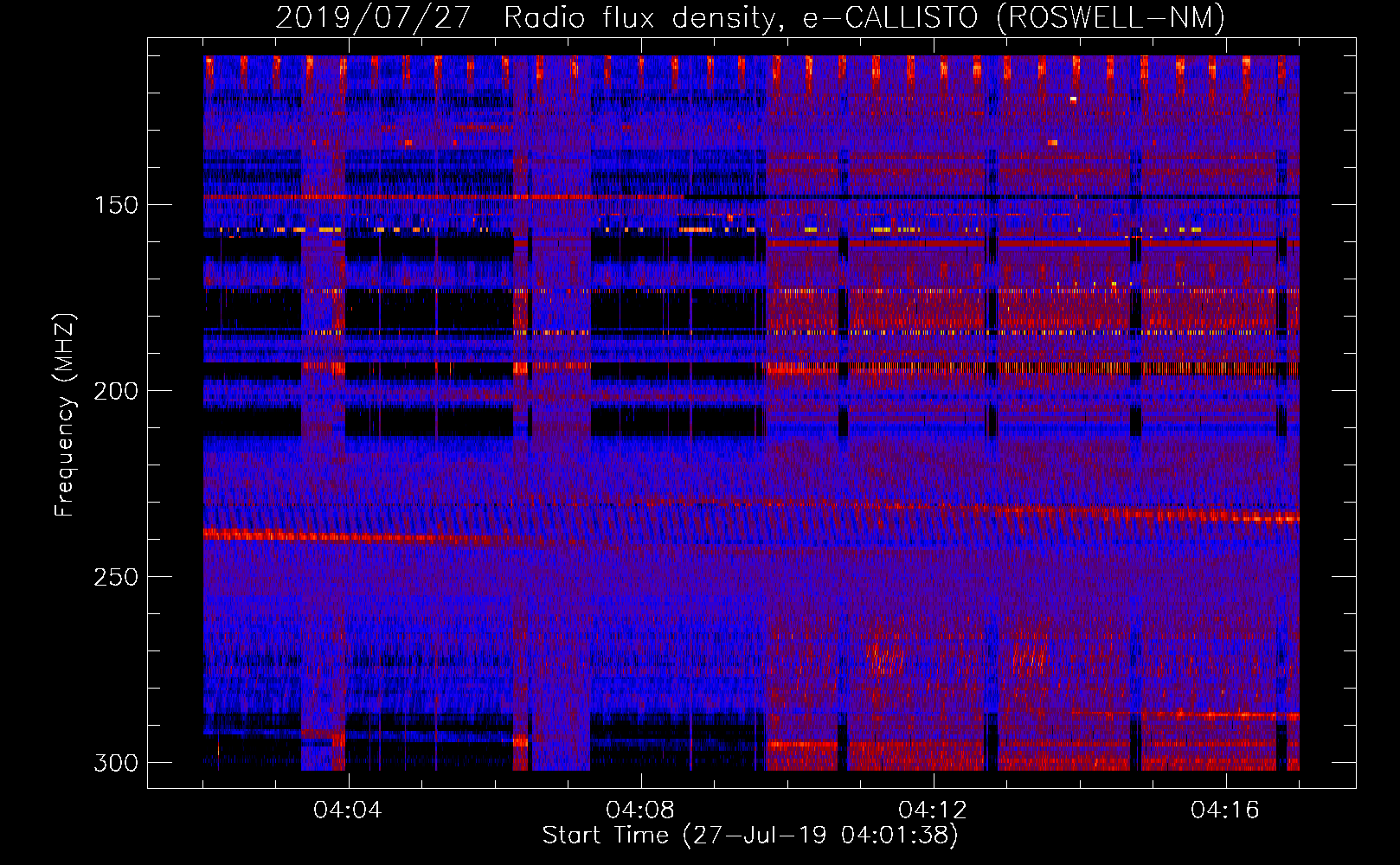Click the 150 frequency tick label

[x=116, y=205]
